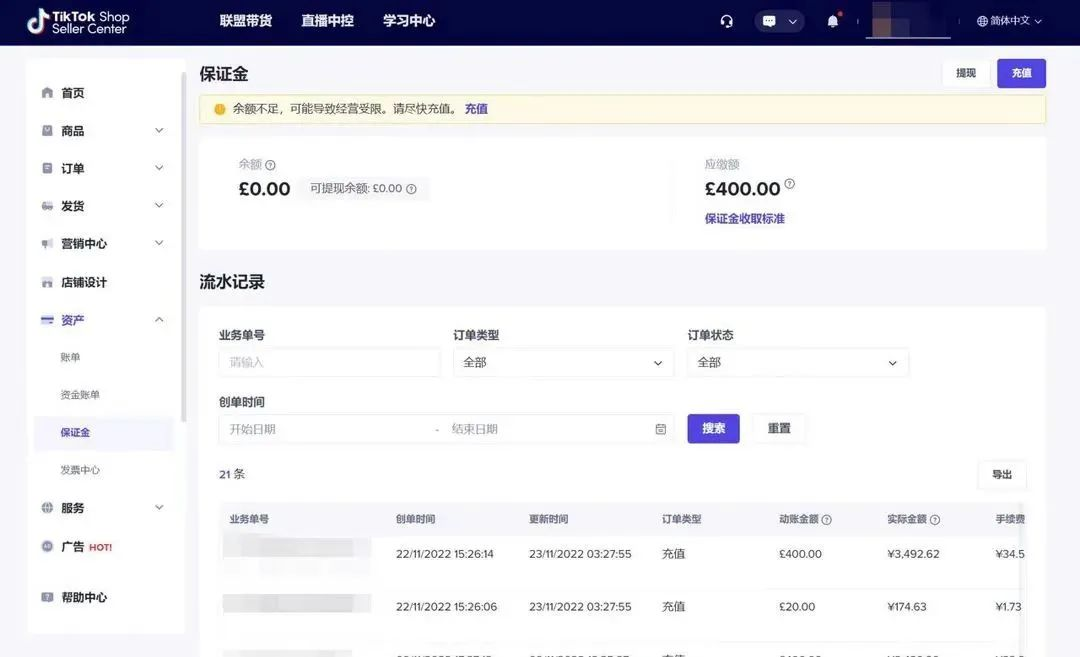This screenshot has height=657, width=1080.
Task: Open the 订单状态 dropdown
Action: [x=797, y=363]
